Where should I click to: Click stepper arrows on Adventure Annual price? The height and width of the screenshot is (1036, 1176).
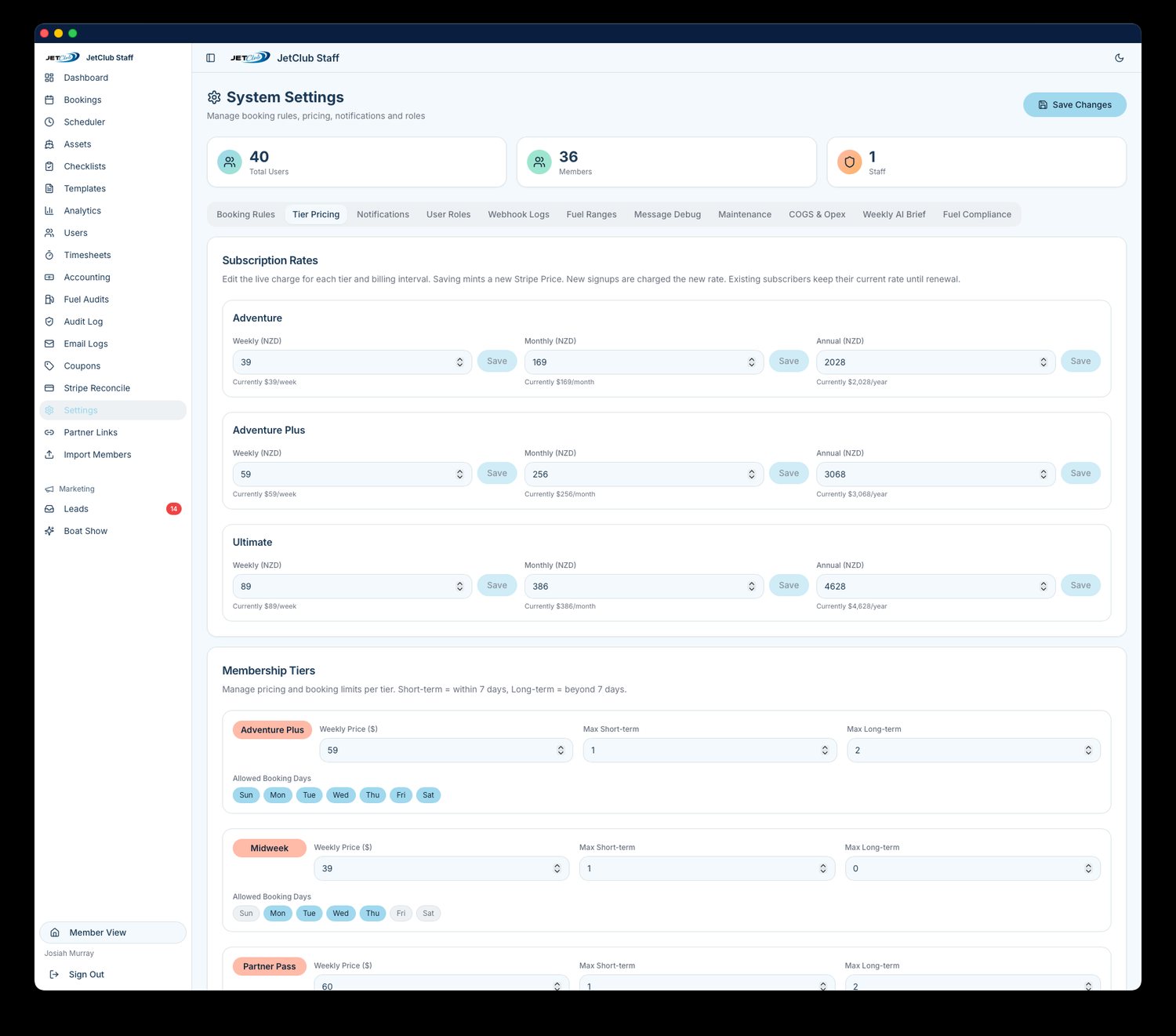point(1043,362)
